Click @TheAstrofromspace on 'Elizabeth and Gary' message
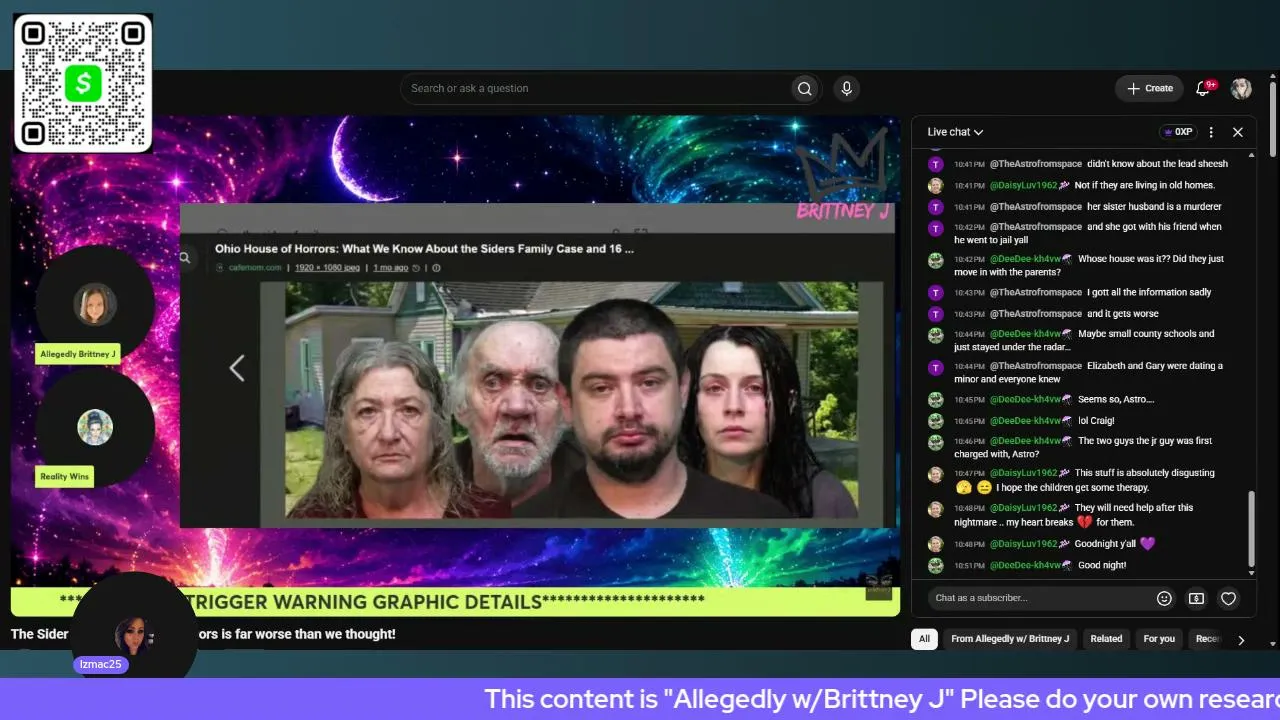The height and width of the screenshot is (720, 1280). [1036, 366]
